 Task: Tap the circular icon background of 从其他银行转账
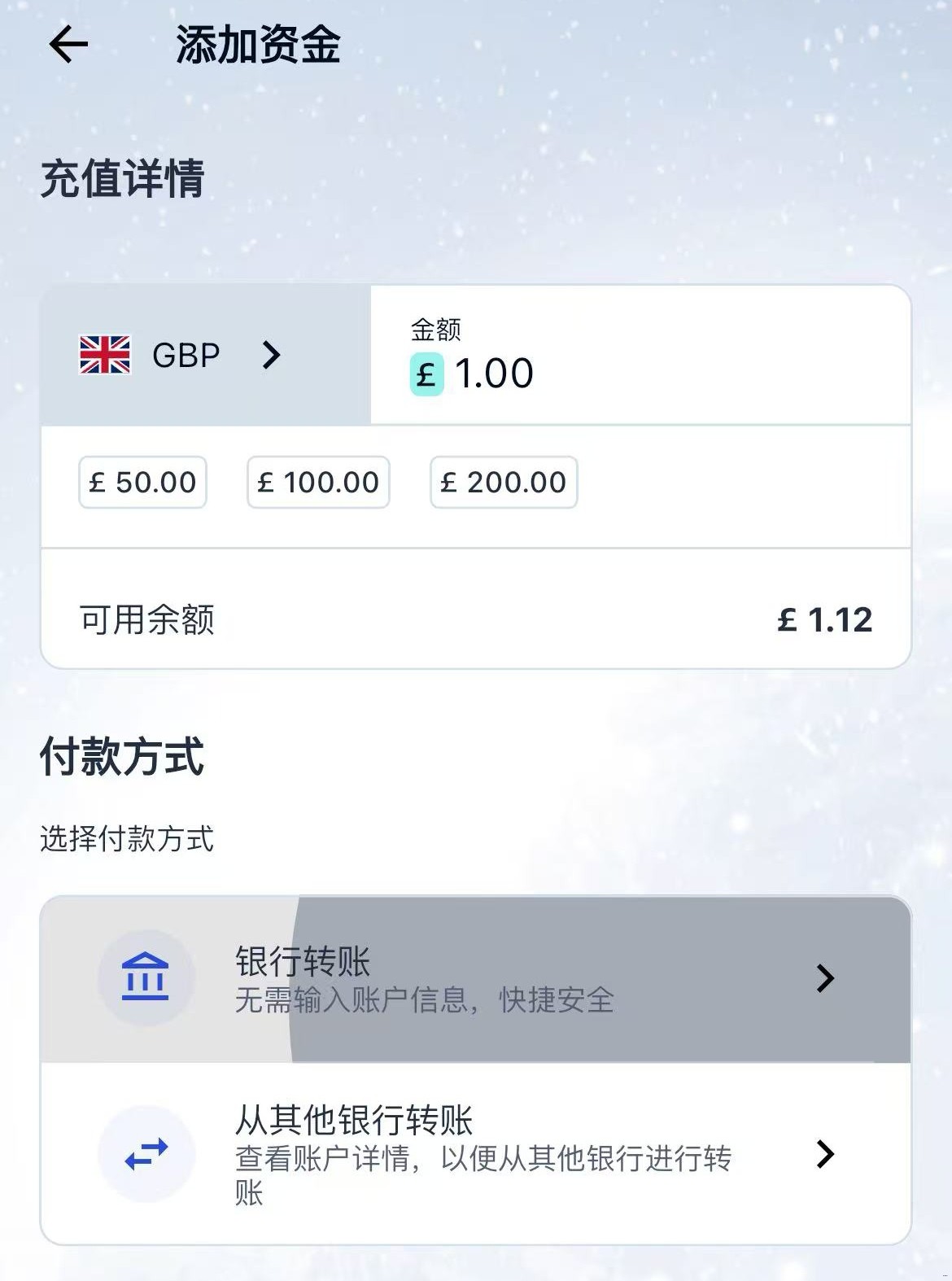tap(145, 1156)
